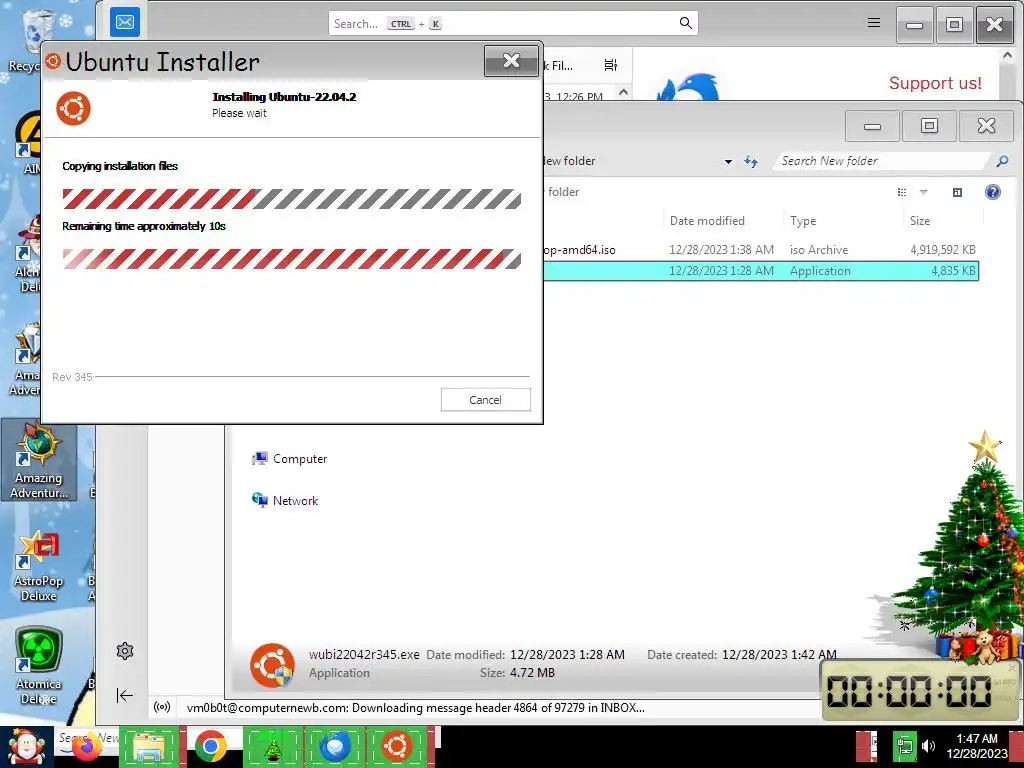Click scroll up arrow in Thunderbird right pane
Viewport: 1024px width, 768px height.
pyautogui.click(x=1007, y=56)
